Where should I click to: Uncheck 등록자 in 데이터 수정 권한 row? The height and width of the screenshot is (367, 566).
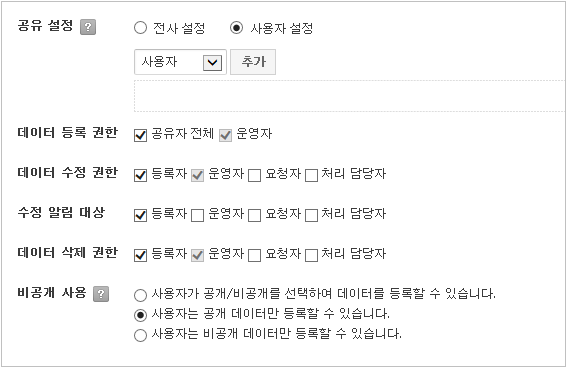click(140, 175)
